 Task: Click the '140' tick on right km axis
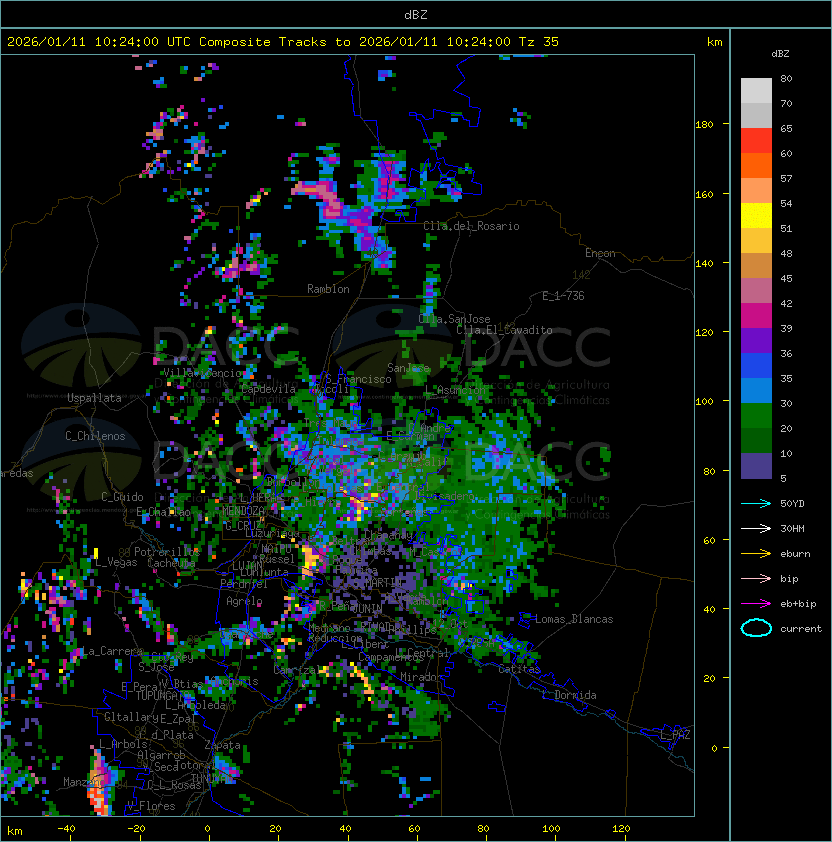click(x=704, y=263)
